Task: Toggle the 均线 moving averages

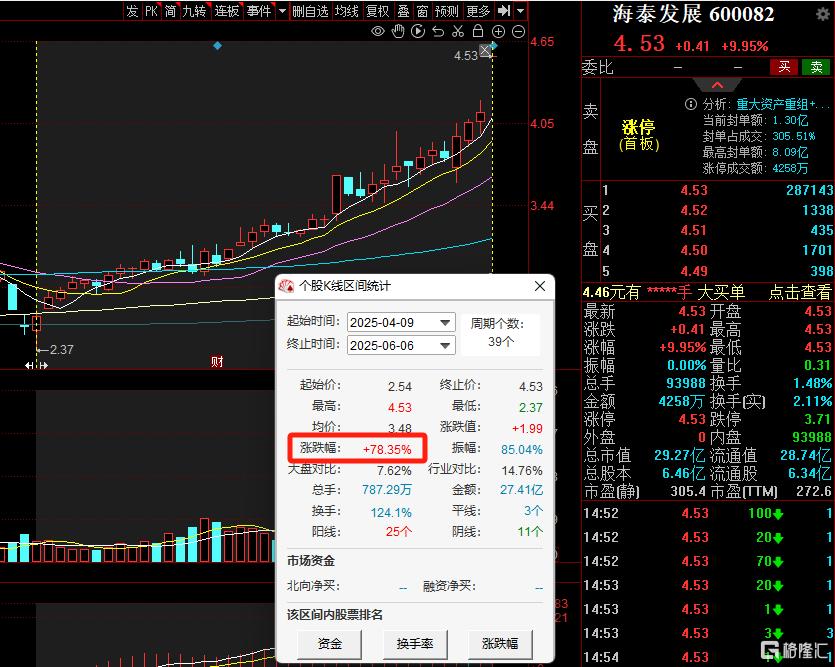Action: click(x=347, y=11)
